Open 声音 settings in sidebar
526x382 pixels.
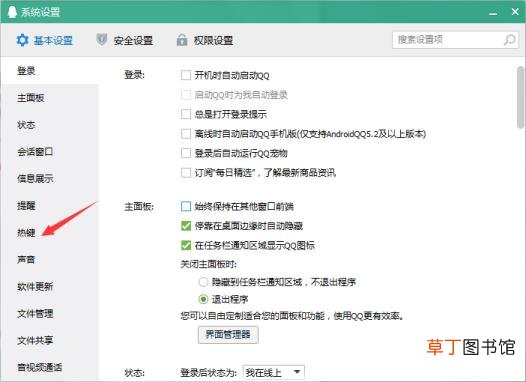(x=50, y=259)
